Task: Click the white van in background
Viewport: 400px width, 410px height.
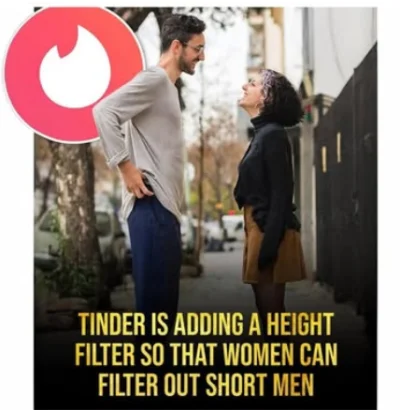Action: pyautogui.click(x=233, y=228)
